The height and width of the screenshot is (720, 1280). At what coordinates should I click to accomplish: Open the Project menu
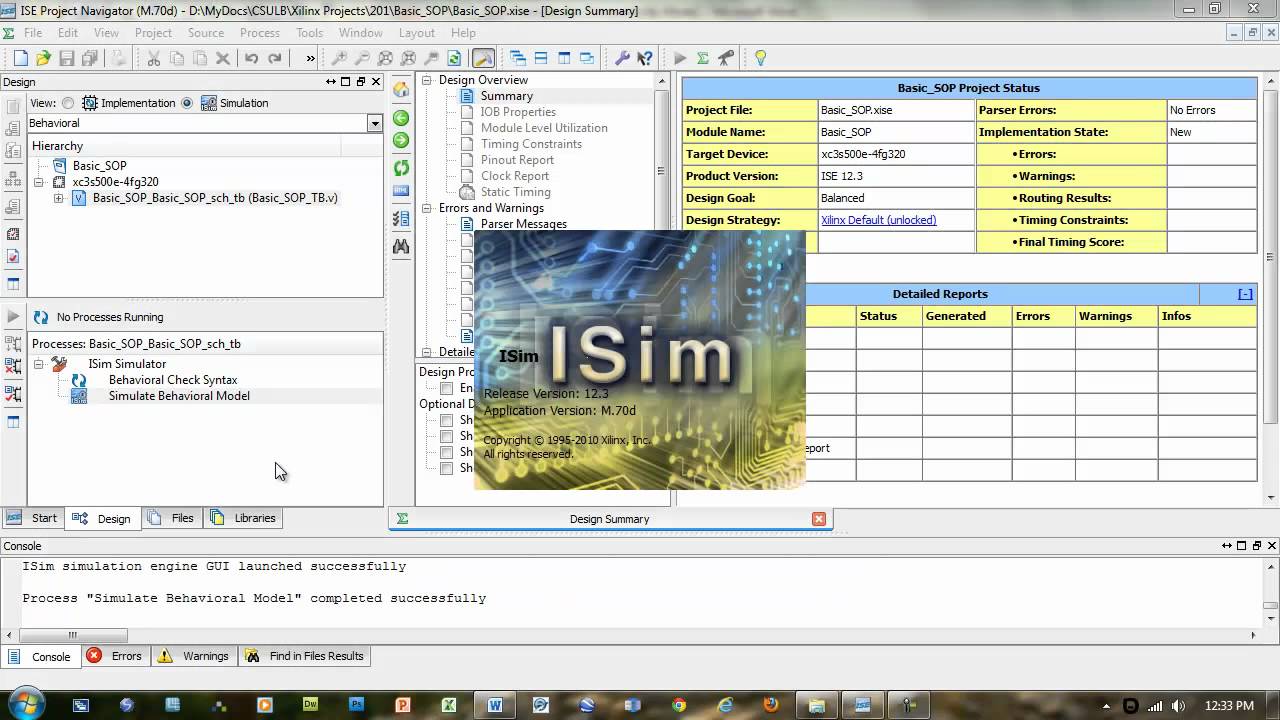[153, 33]
